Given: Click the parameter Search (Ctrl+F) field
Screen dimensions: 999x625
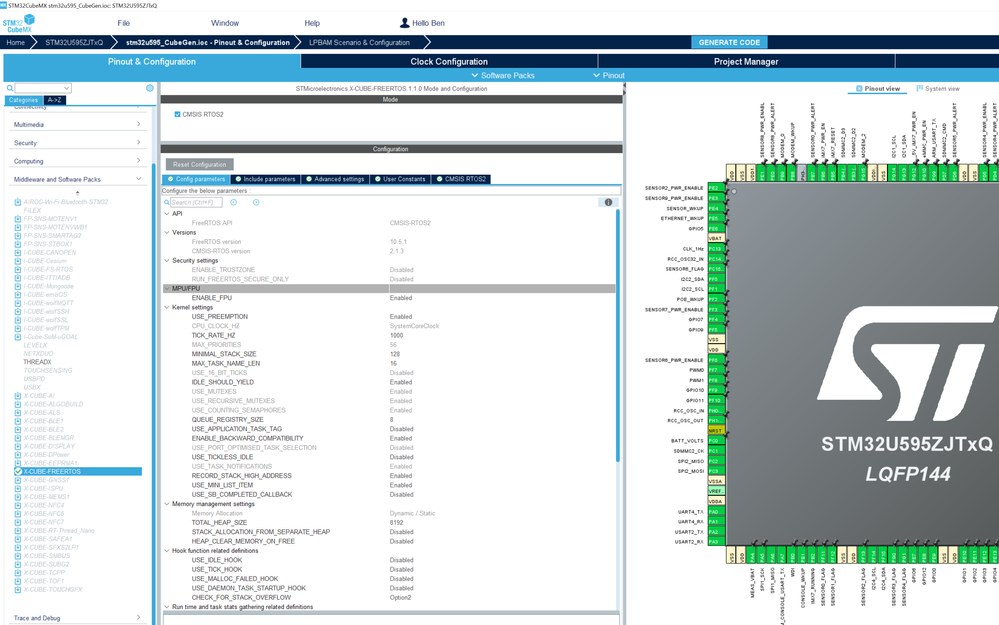Looking at the screenshot, I should (196, 202).
